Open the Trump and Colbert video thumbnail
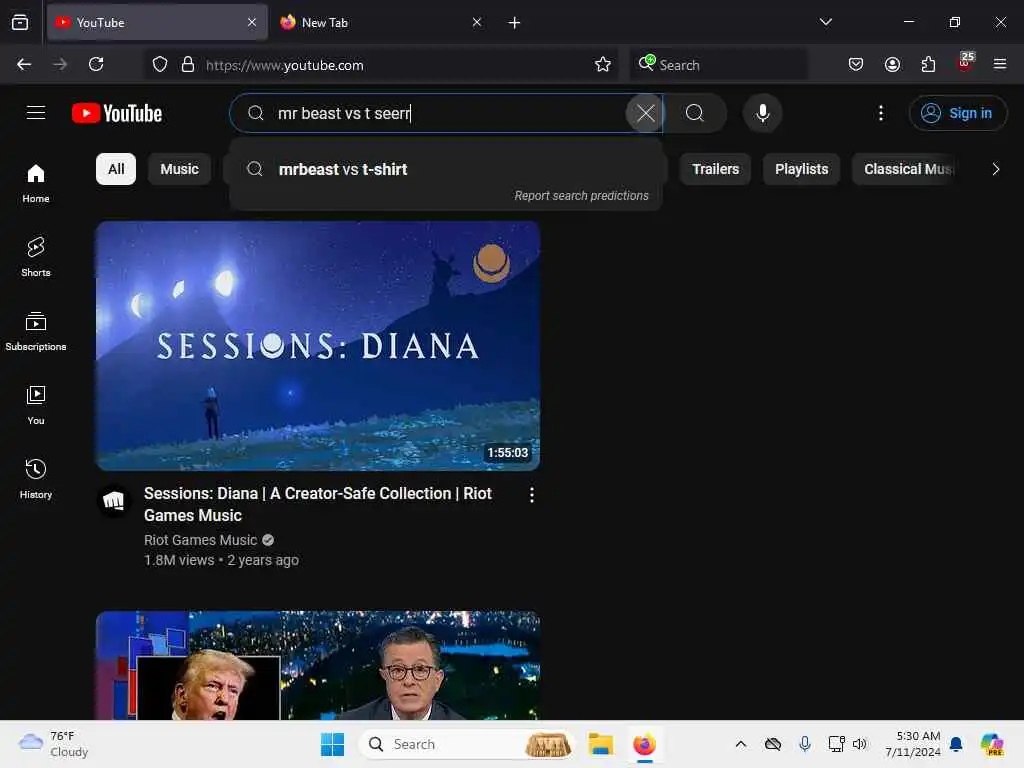The height and width of the screenshot is (768, 1024). coord(318,665)
